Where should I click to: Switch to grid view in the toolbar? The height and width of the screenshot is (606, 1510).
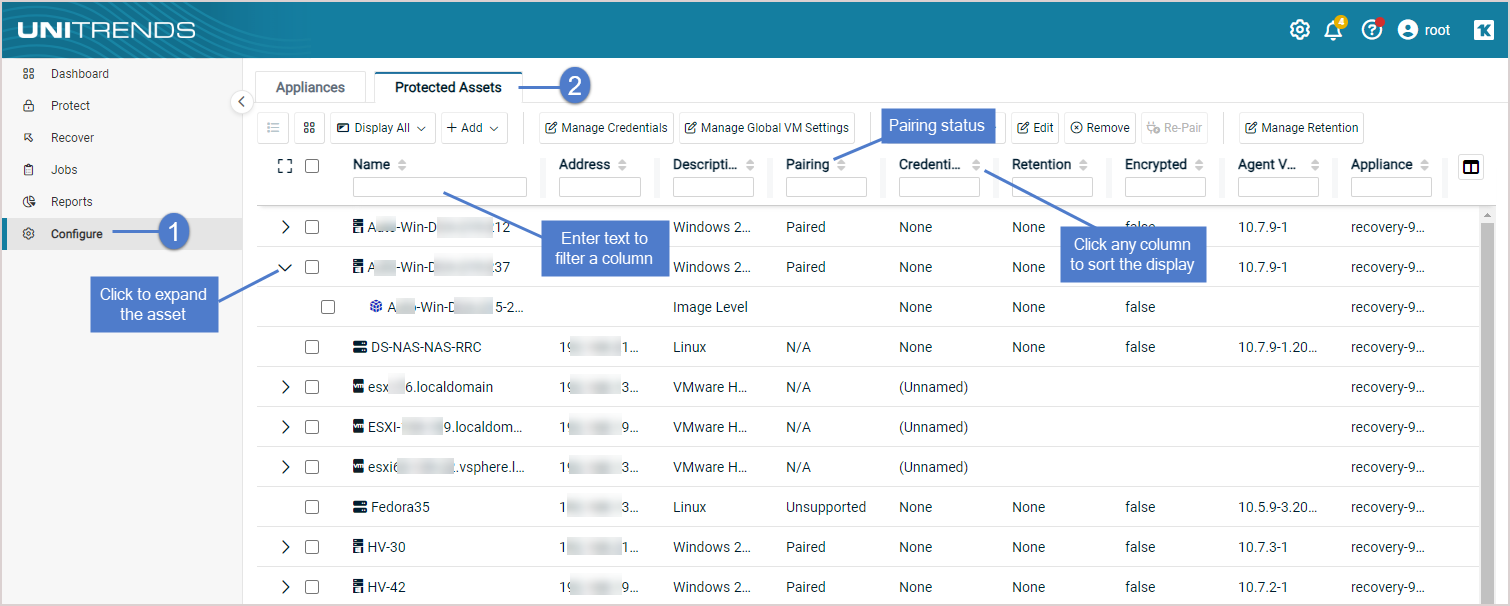pos(310,128)
